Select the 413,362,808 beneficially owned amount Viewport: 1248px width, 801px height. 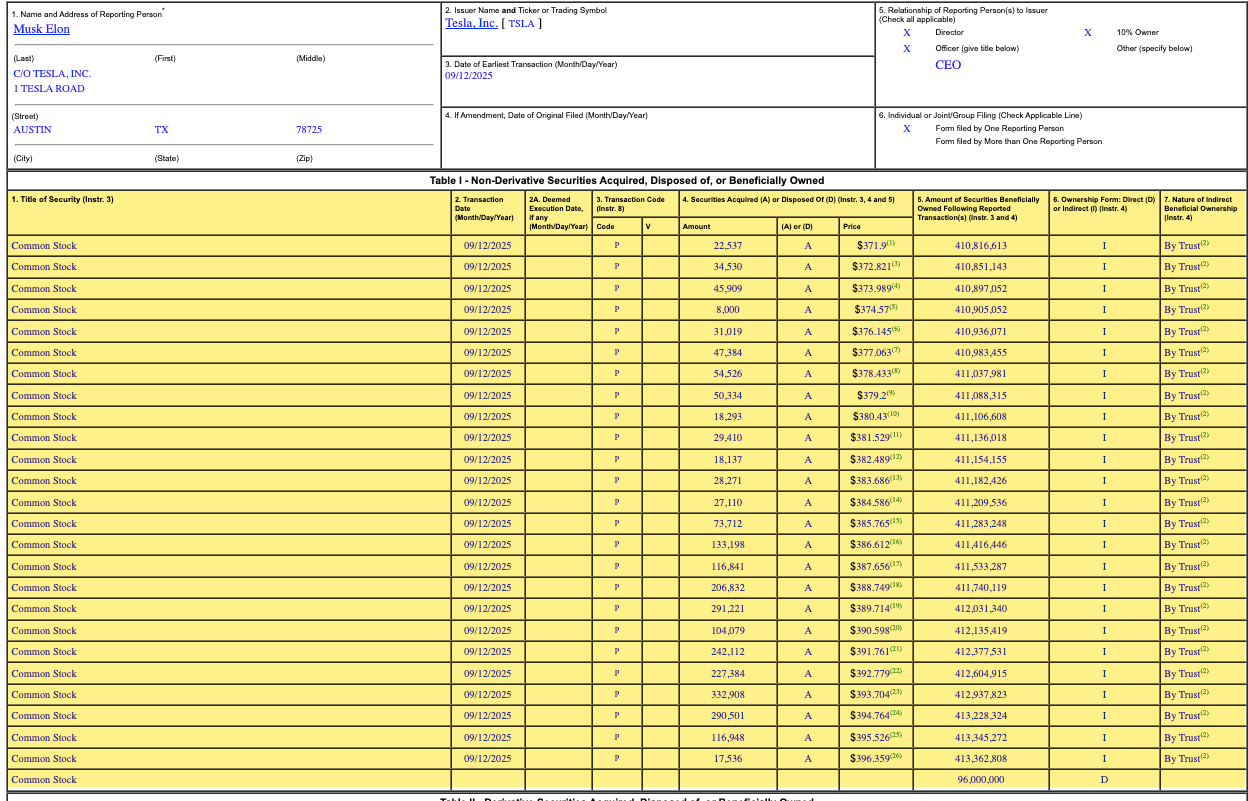980,759
